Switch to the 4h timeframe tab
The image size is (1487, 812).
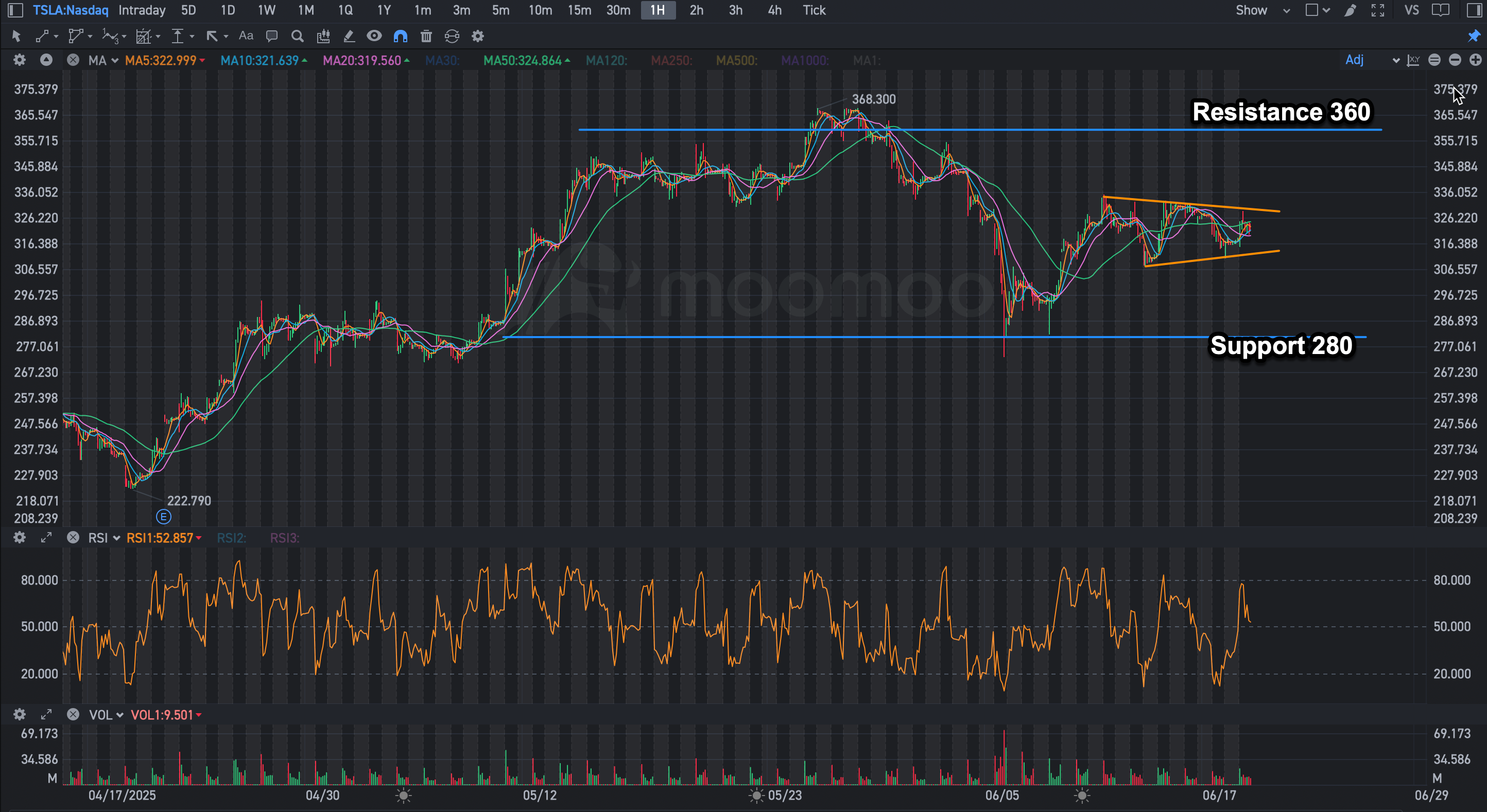pos(774,10)
